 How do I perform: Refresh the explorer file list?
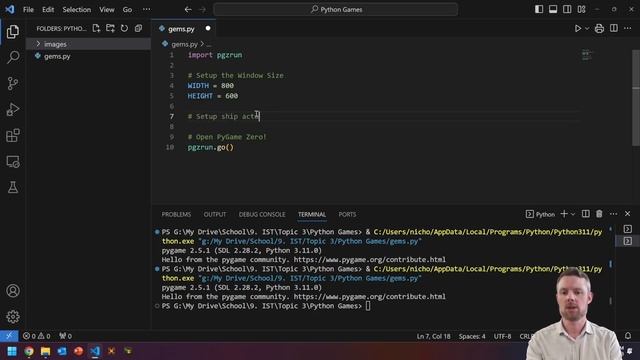tap(124, 28)
